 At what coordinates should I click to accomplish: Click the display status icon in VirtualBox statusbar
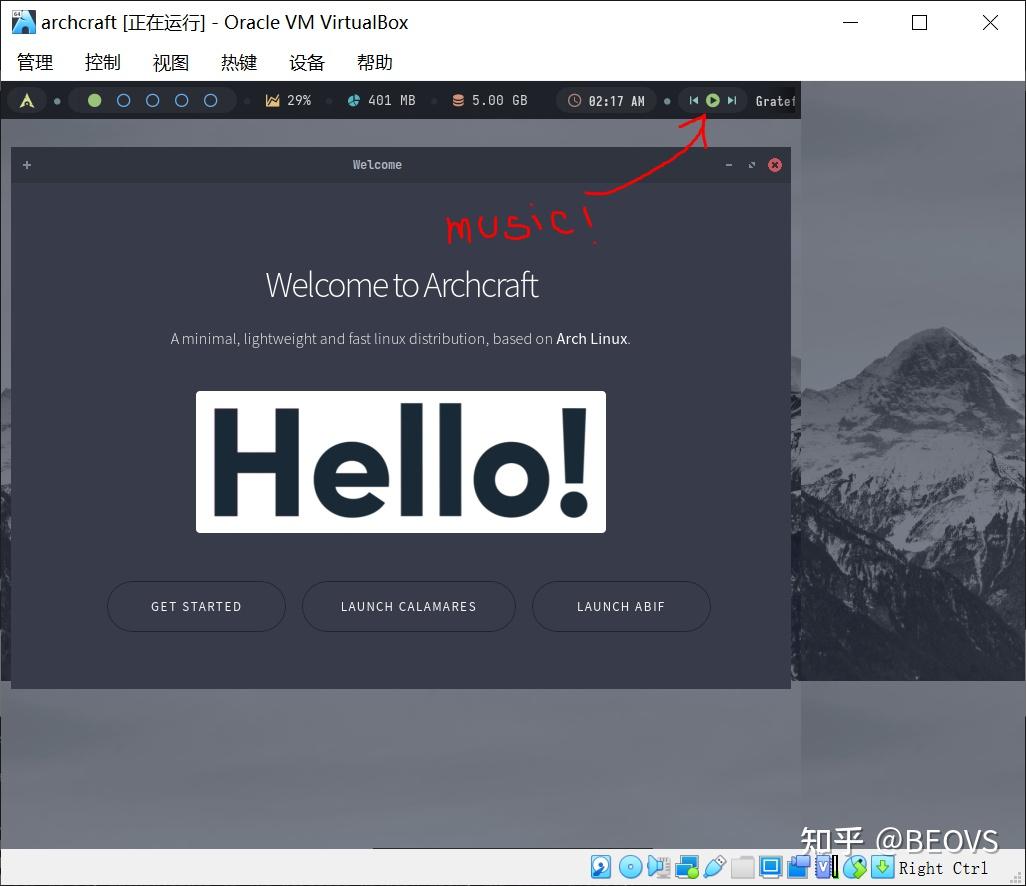770,867
